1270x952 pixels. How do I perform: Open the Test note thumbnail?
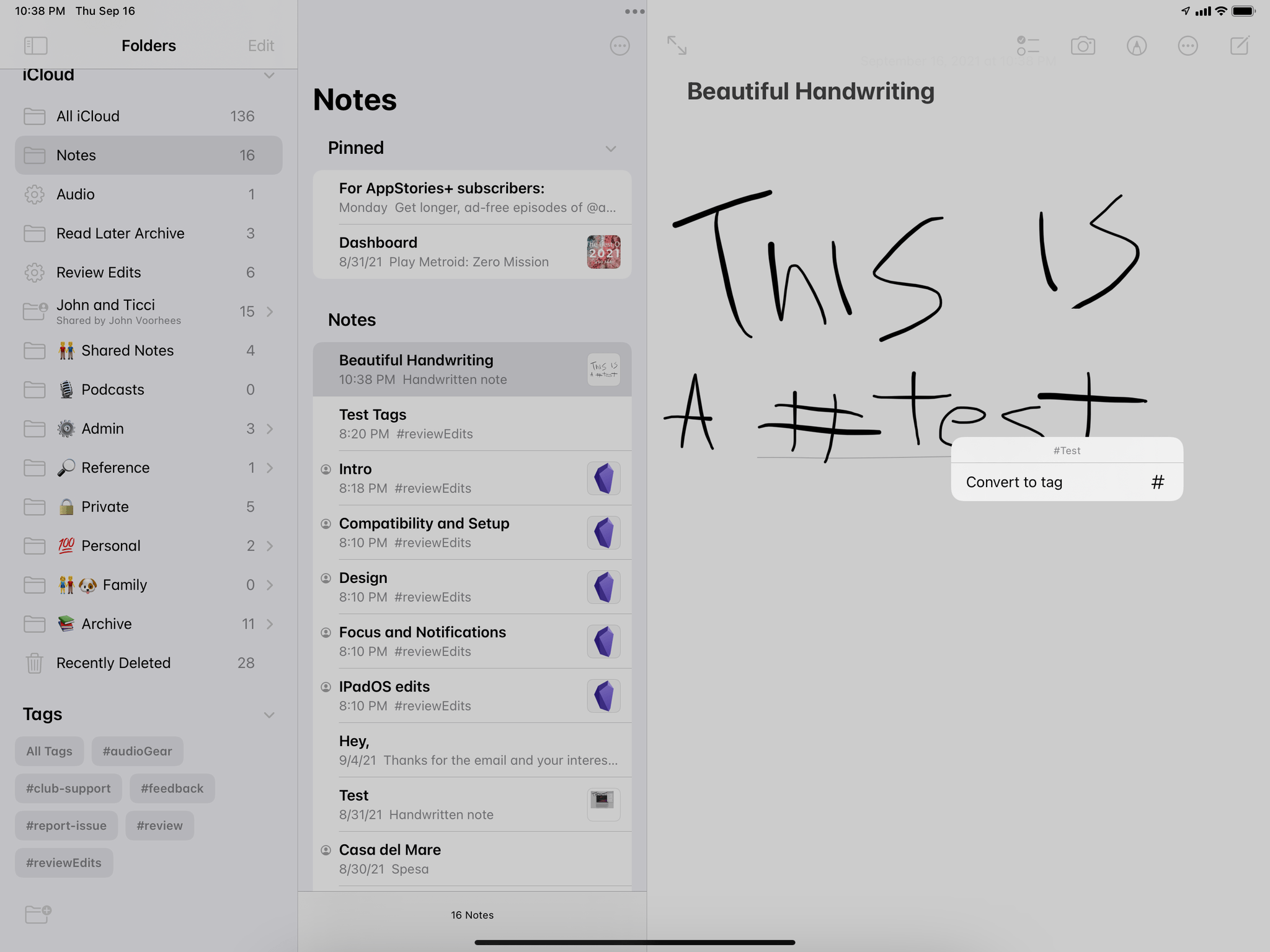603,804
